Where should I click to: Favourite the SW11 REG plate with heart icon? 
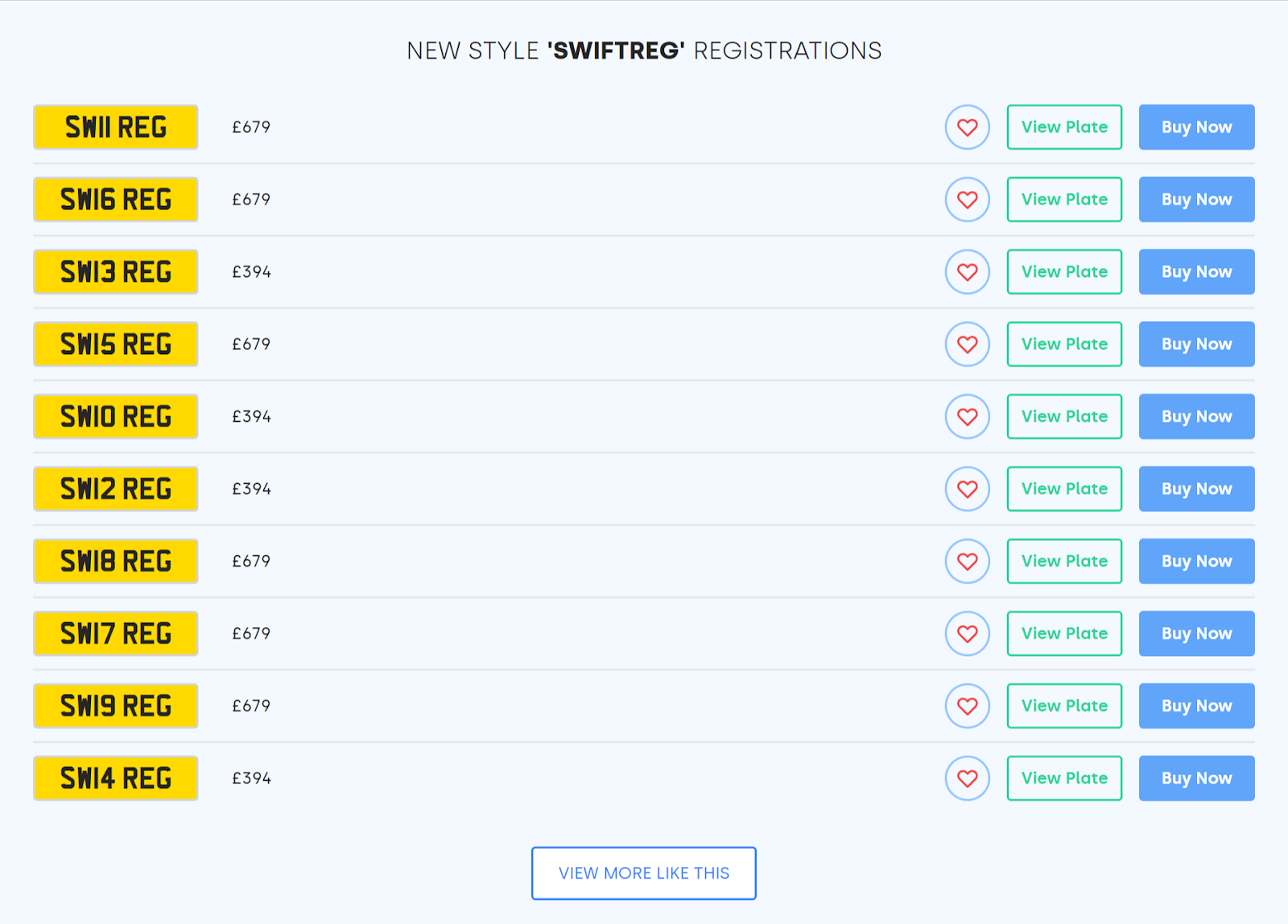[967, 127]
